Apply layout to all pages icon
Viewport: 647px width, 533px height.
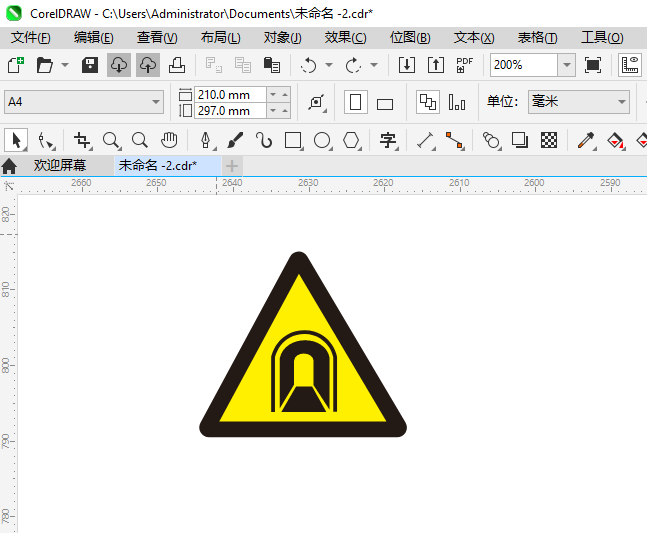[x=428, y=102]
